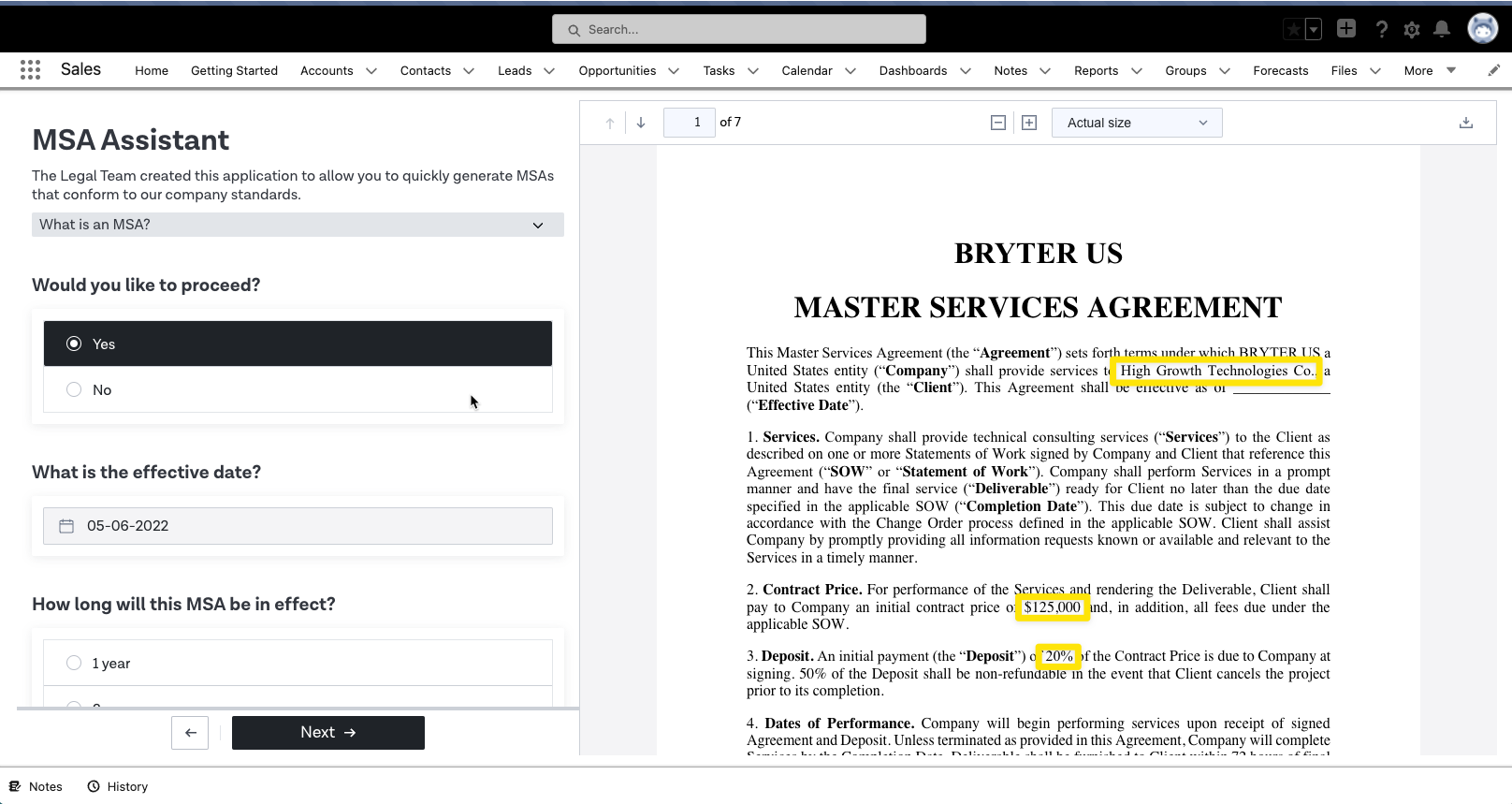Viewport: 1512px width, 804px height.
Task: Click the highlighted 20% deposit value
Action: coord(1059,656)
